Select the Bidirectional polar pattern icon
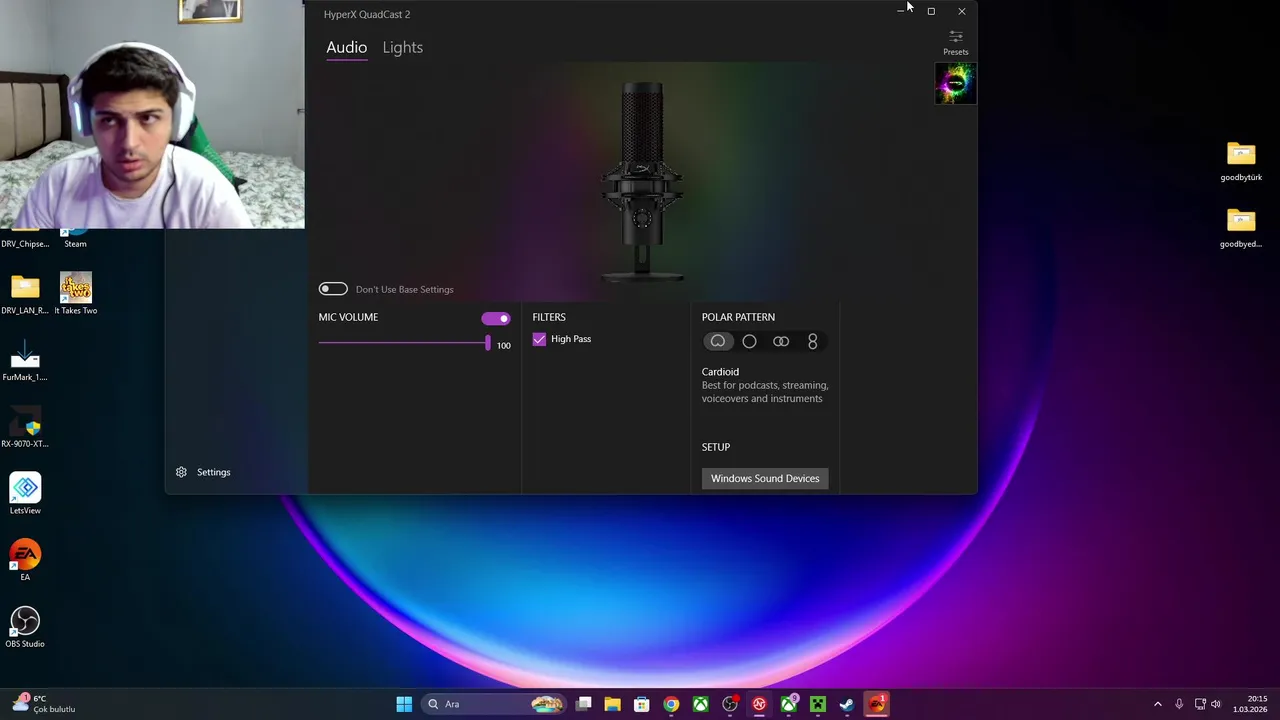1280x720 pixels. pyautogui.click(x=812, y=341)
